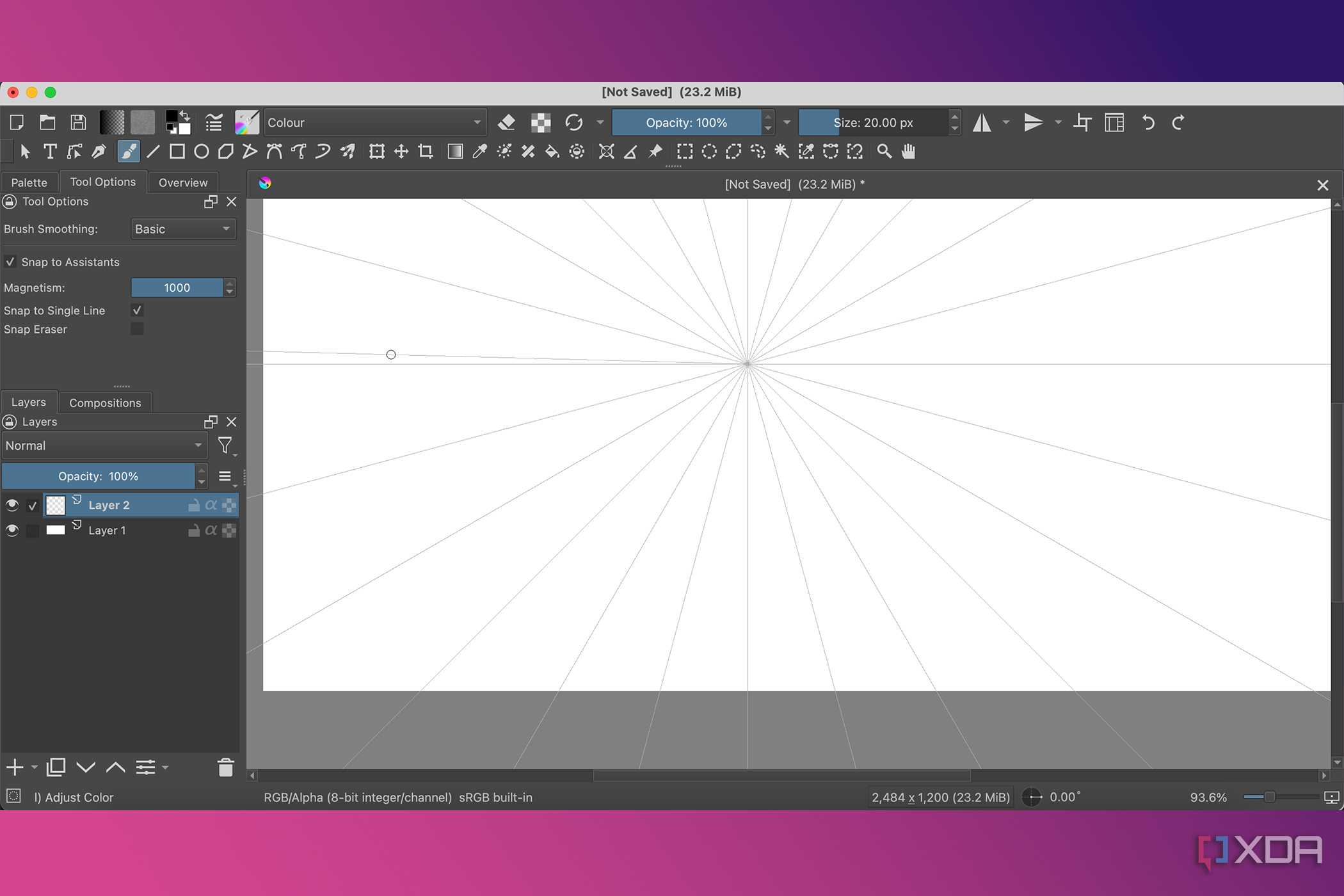Click the brush Opacity 100% slider
This screenshot has width=1344, height=896.
click(x=686, y=122)
